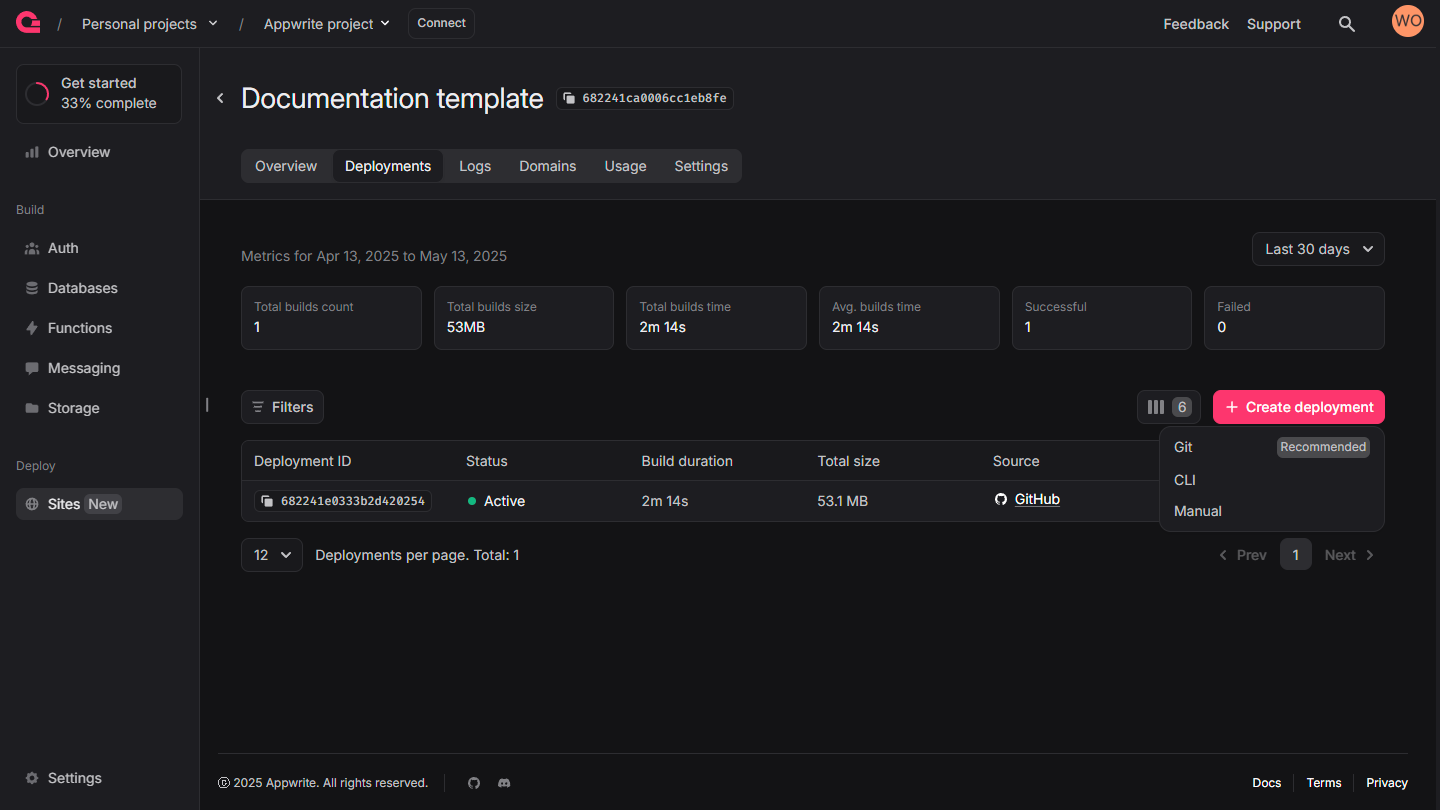Choose Manual from the deployment menu
Screen dimensions: 1440x810
tap(1271, 511)
